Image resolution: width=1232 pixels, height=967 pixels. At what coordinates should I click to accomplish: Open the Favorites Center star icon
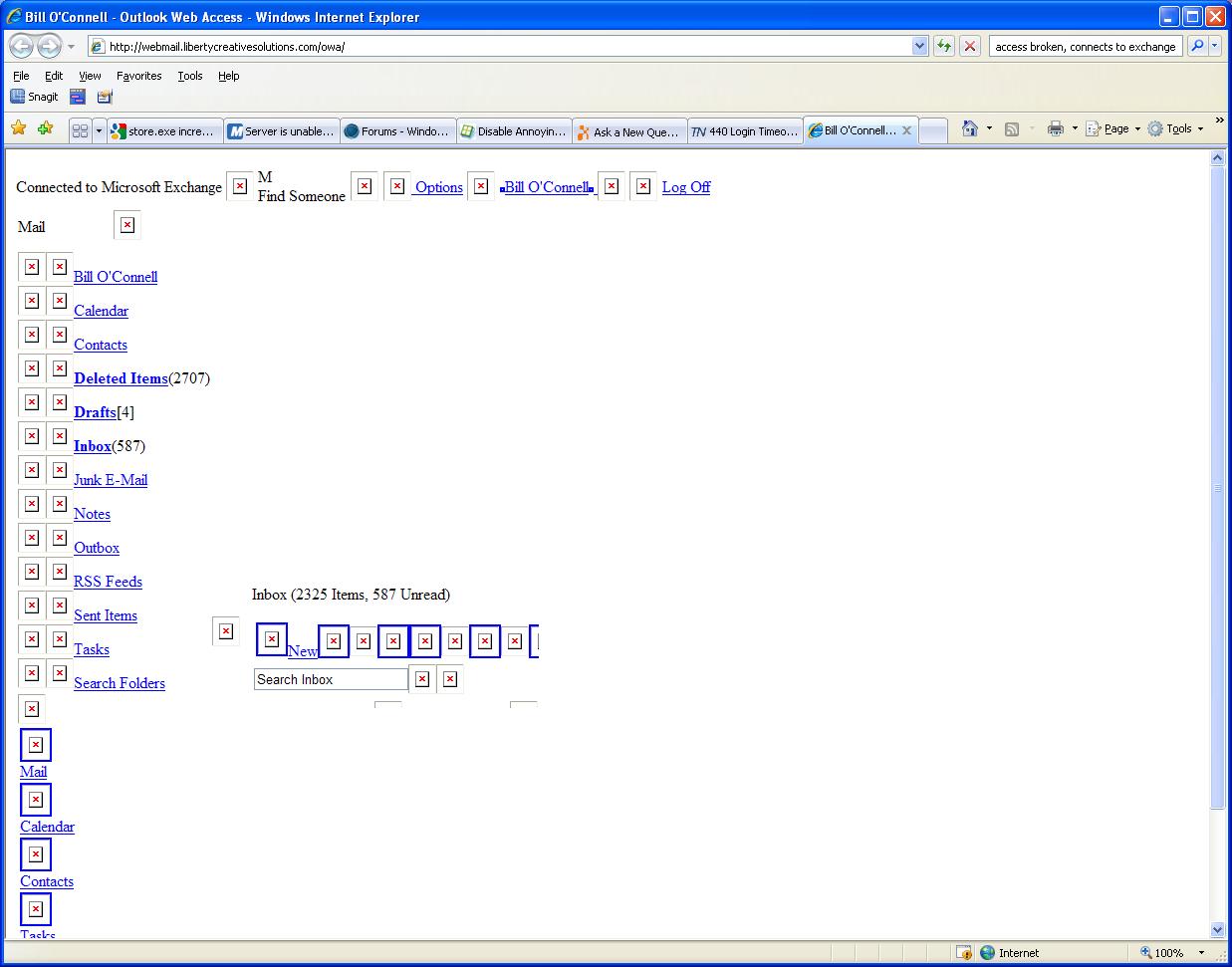click(x=18, y=128)
